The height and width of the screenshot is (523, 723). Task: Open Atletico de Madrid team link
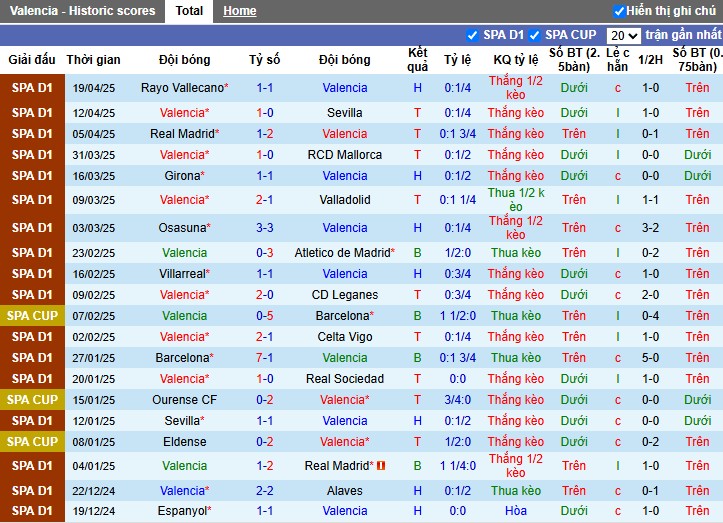[x=344, y=253]
